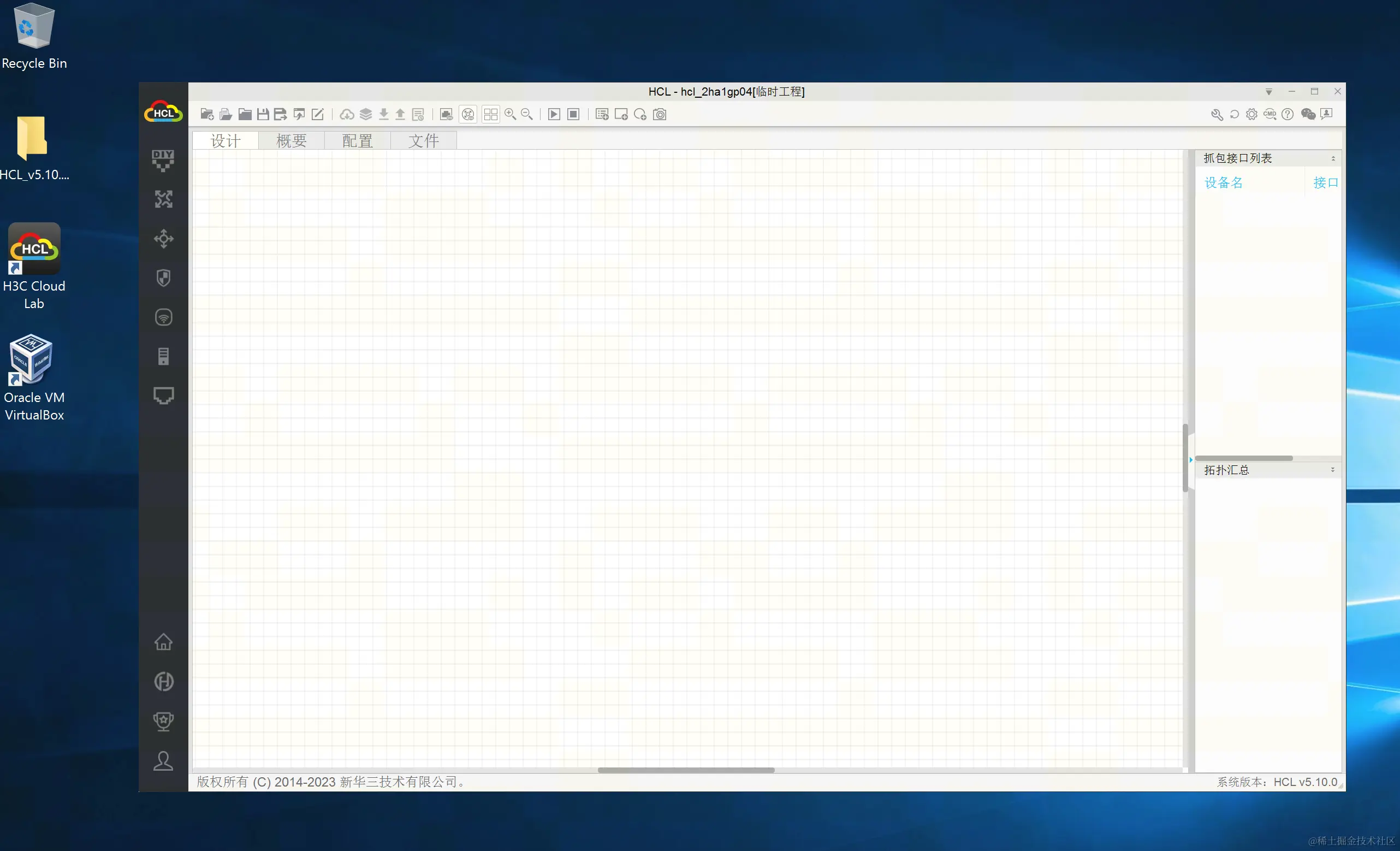The width and height of the screenshot is (1400, 851).
Task: Click the save project floppy icon
Action: (x=263, y=114)
